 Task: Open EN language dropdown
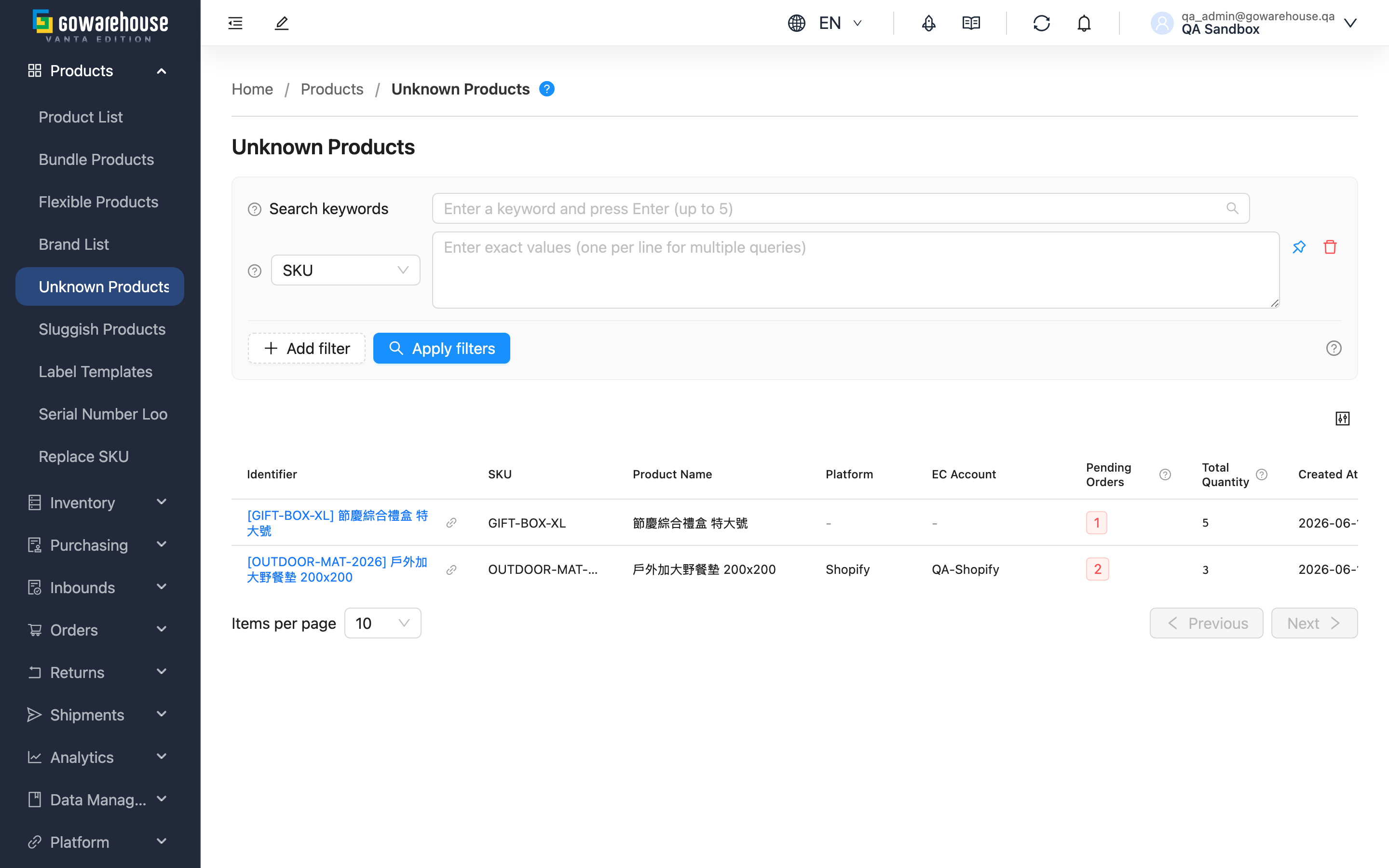tap(841, 23)
